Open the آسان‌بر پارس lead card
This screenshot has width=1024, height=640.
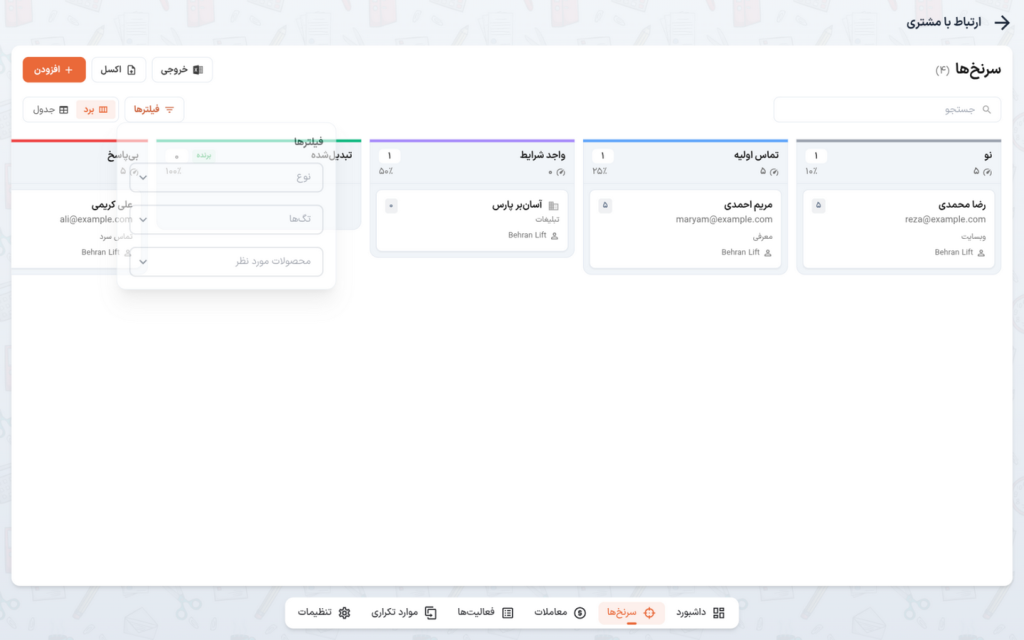472,221
